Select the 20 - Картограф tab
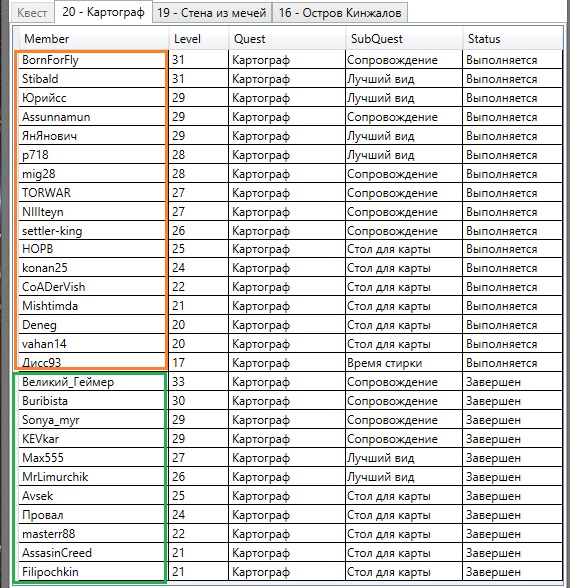This screenshot has height=588, width=570. (104, 12)
